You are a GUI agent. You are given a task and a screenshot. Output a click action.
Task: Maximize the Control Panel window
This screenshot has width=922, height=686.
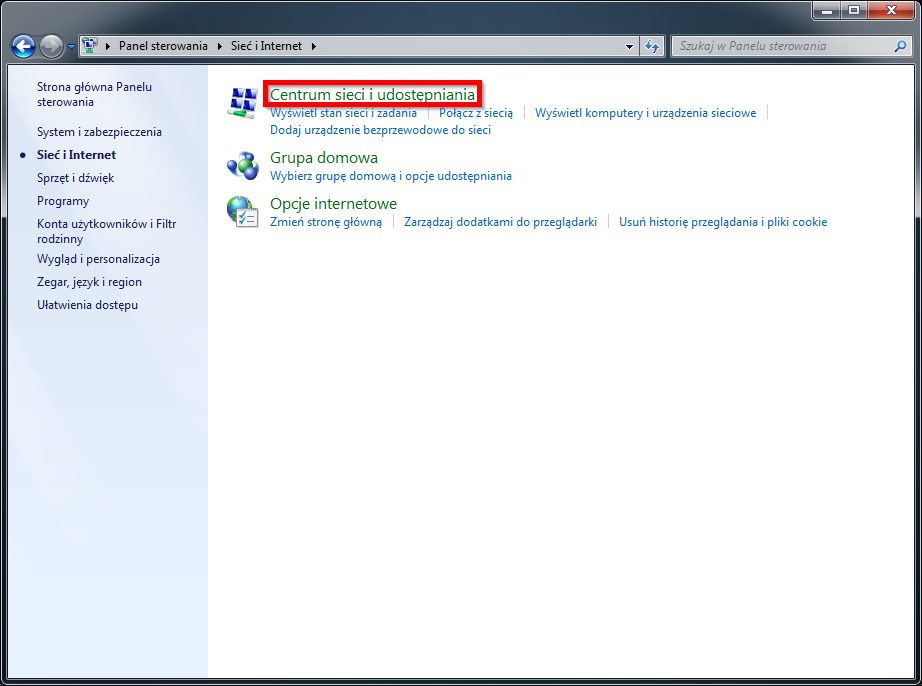pos(854,10)
